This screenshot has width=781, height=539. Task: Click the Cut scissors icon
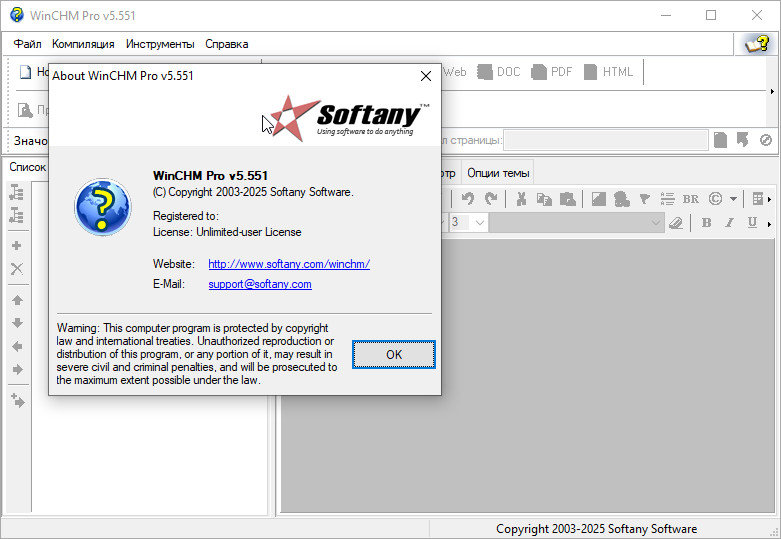[x=521, y=198]
